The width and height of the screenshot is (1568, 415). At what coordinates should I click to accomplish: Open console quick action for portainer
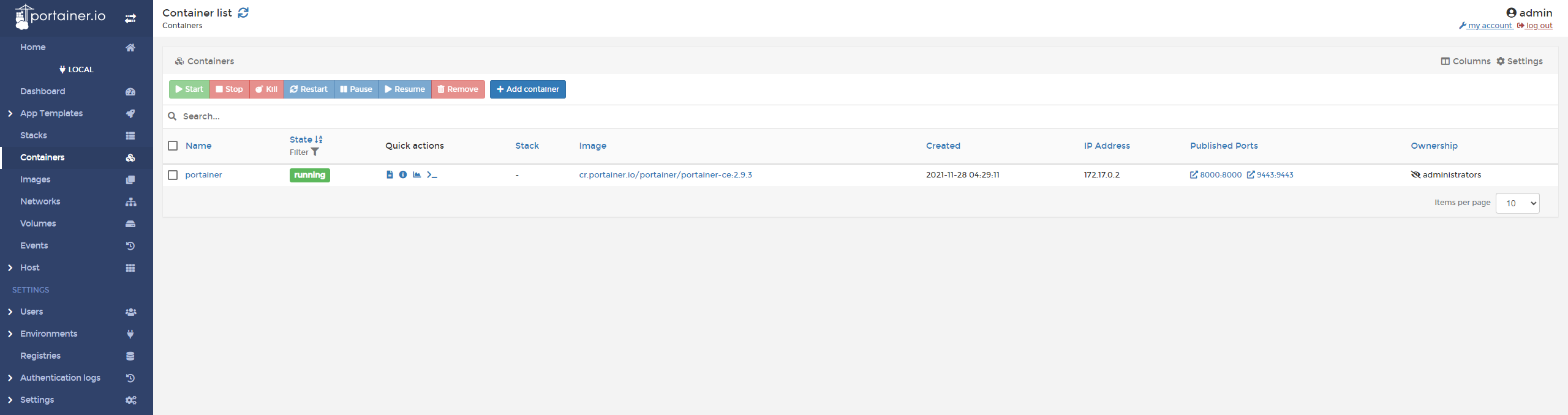tap(432, 175)
